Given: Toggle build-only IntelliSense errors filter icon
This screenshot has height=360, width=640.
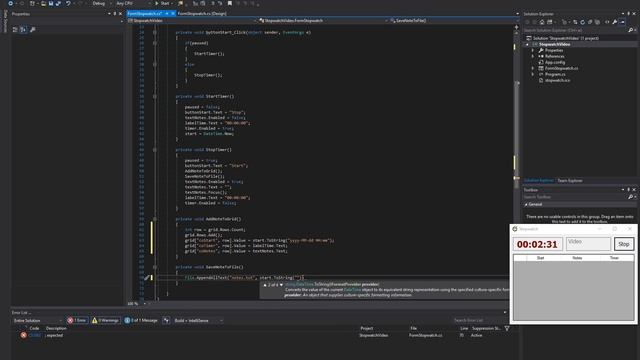Looking at the screenshot, I should coord(166,320).
